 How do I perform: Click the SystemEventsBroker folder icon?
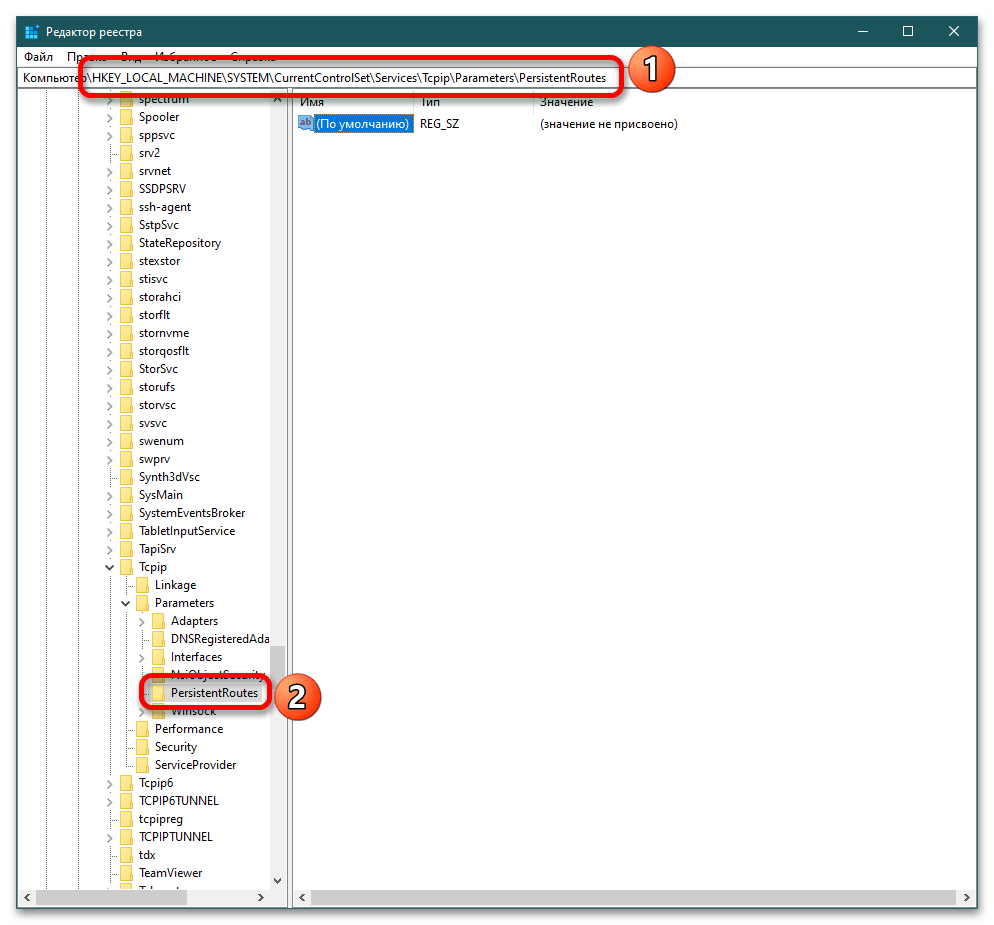pyautogui.click(x=127, y=513)
